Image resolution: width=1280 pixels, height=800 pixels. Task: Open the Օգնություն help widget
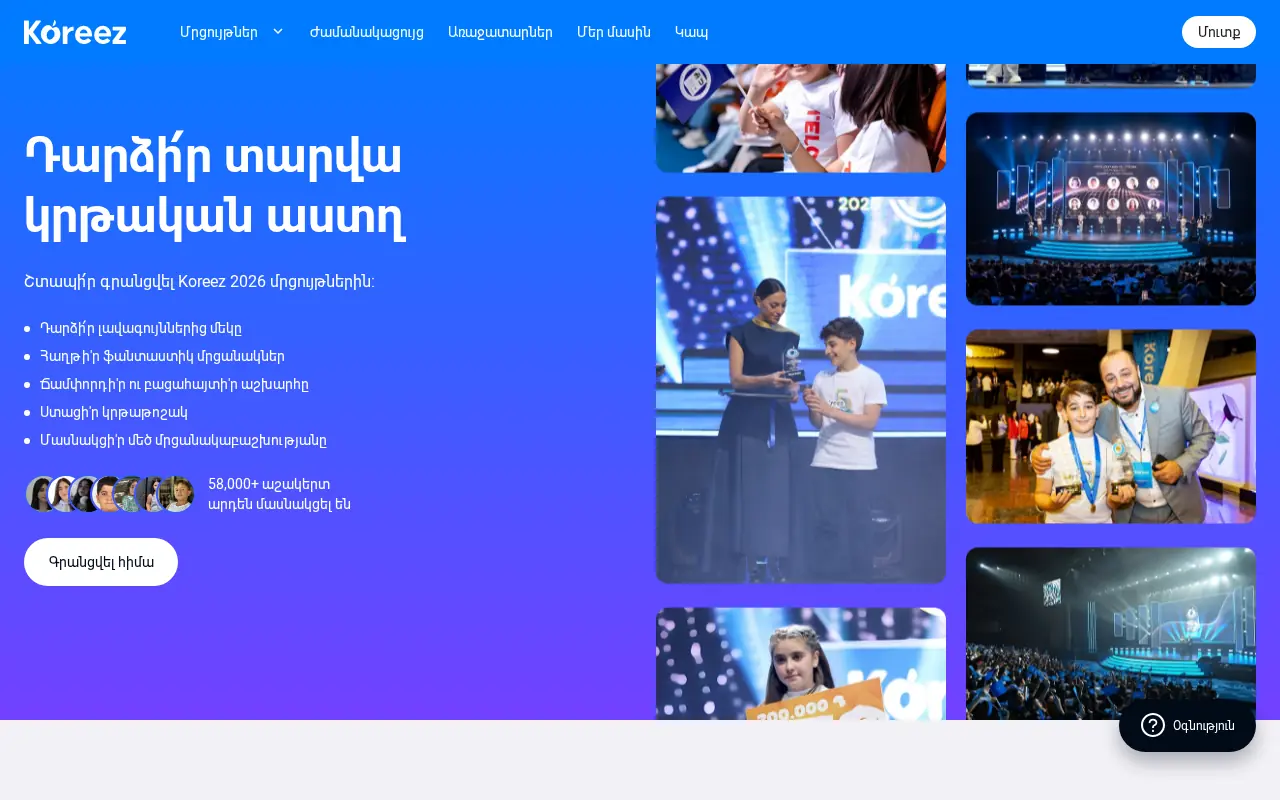1187,725
